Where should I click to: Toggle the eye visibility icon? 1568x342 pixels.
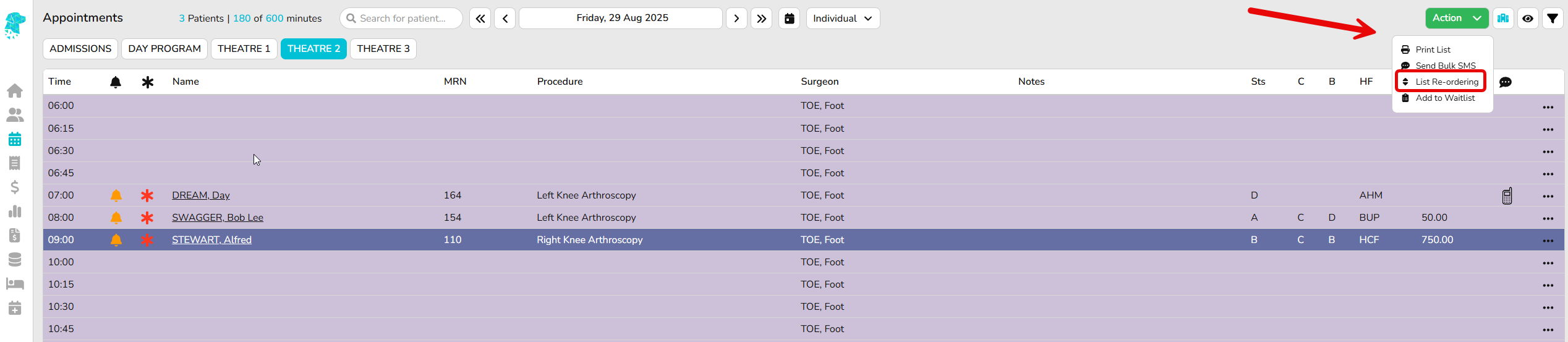tap(1527, 19)
